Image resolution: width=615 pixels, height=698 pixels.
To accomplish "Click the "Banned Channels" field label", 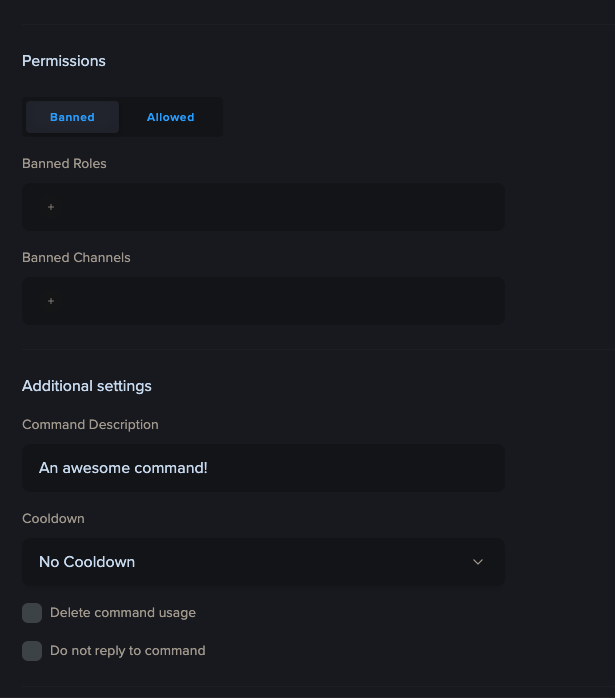I will tap(76, 257).
